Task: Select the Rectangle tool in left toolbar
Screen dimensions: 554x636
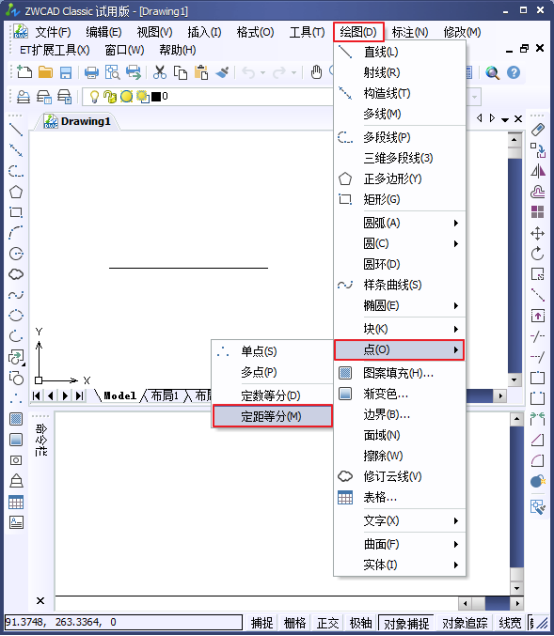Action: (x=16, y=212)
